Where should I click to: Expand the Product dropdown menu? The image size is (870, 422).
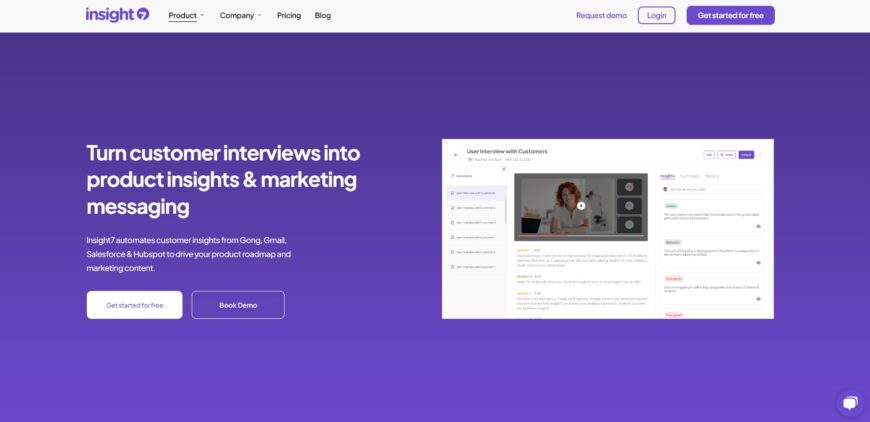(186, 16)
